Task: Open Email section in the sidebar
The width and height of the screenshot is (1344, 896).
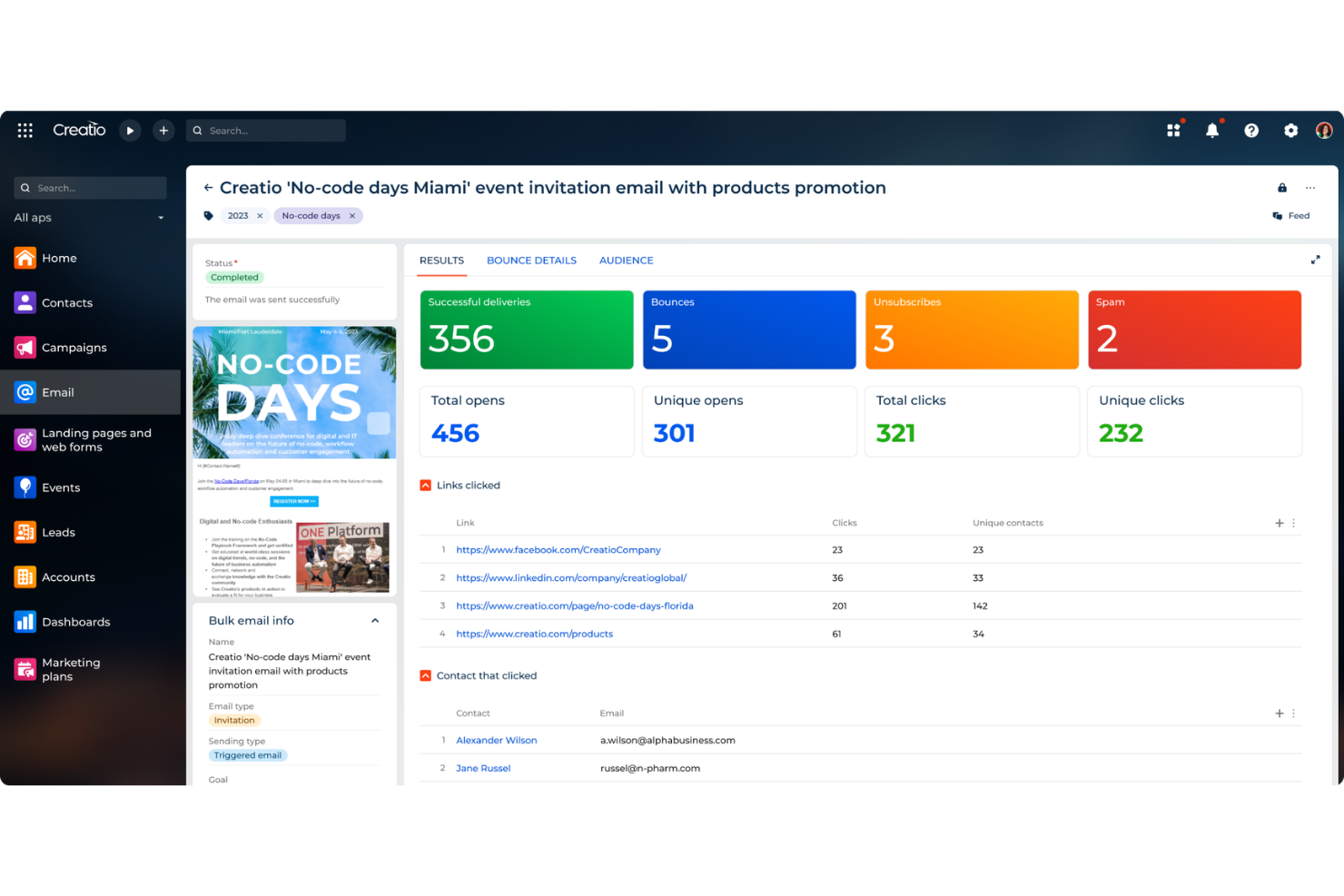Action: point(91,392)
